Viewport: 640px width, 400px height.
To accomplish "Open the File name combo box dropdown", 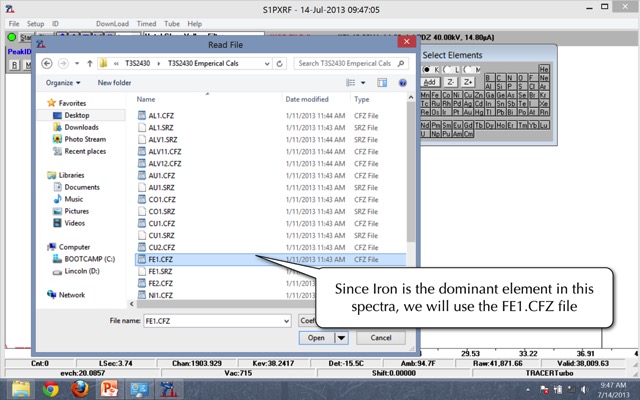I will 286,321.
